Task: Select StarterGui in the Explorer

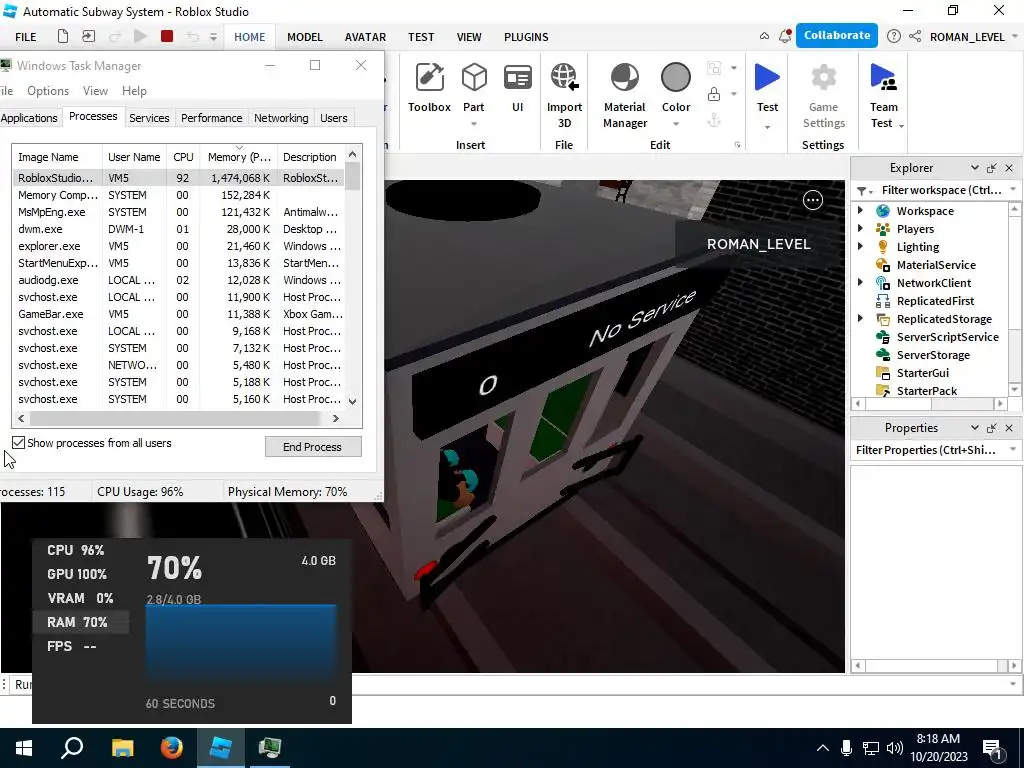Action: tap(922, 373)
